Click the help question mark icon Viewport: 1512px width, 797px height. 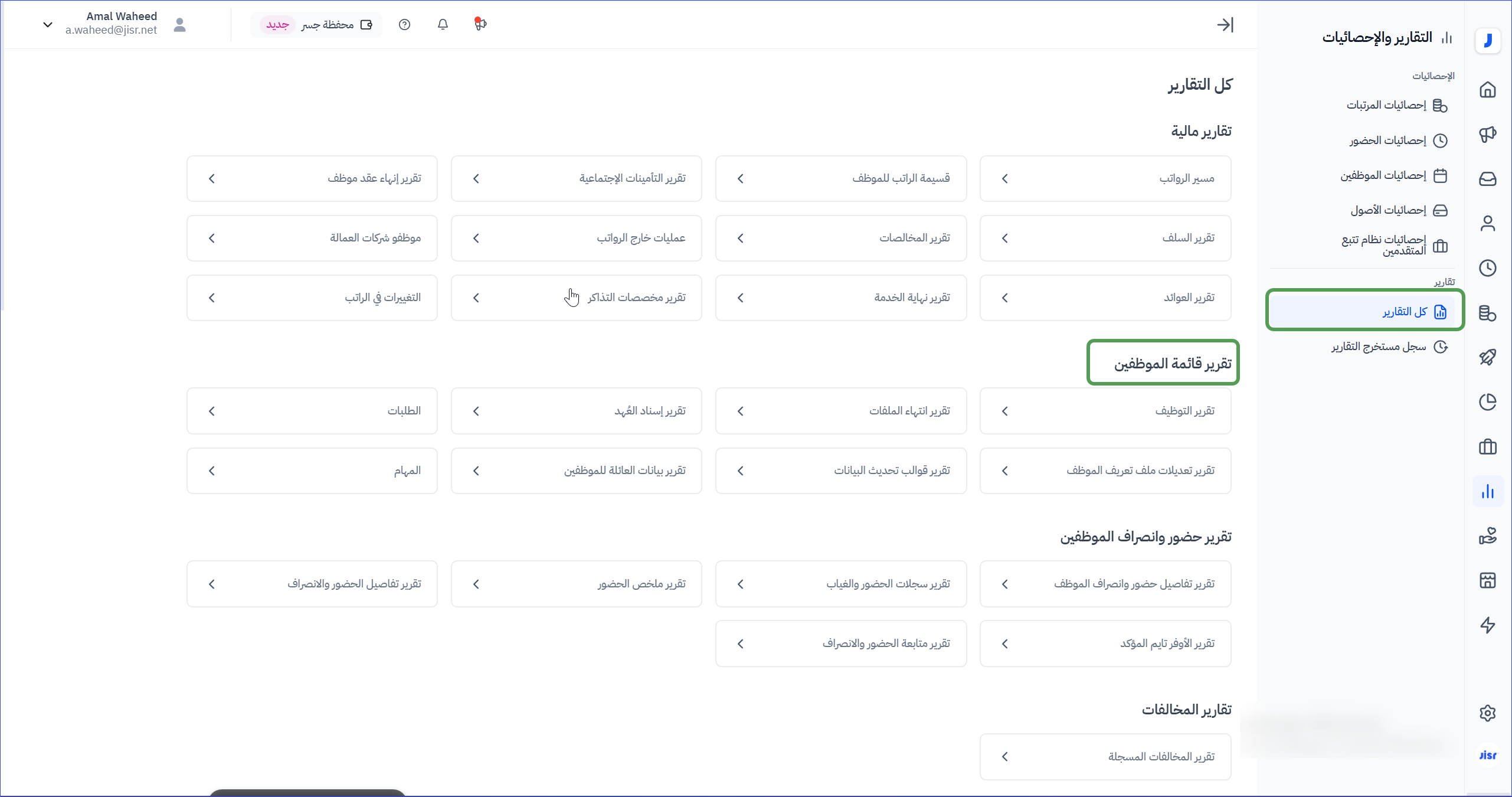pos(404,24)
